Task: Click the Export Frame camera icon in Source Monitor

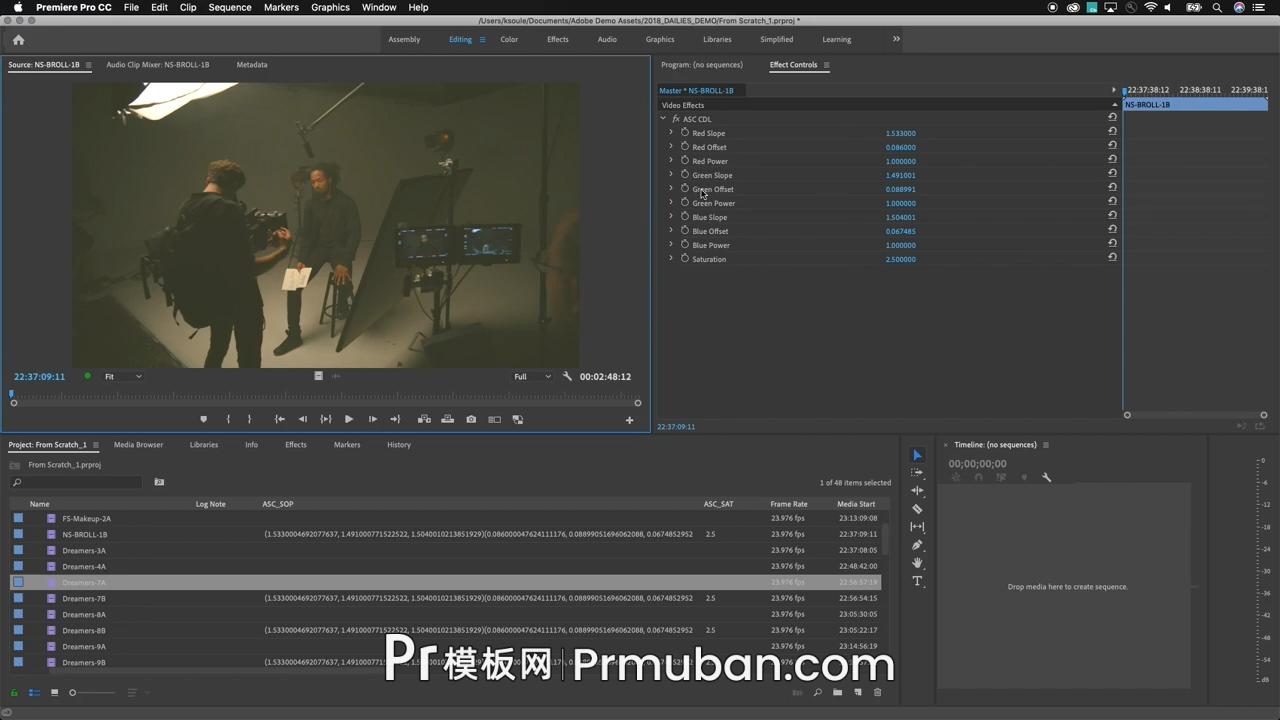Action: [471, 419]
